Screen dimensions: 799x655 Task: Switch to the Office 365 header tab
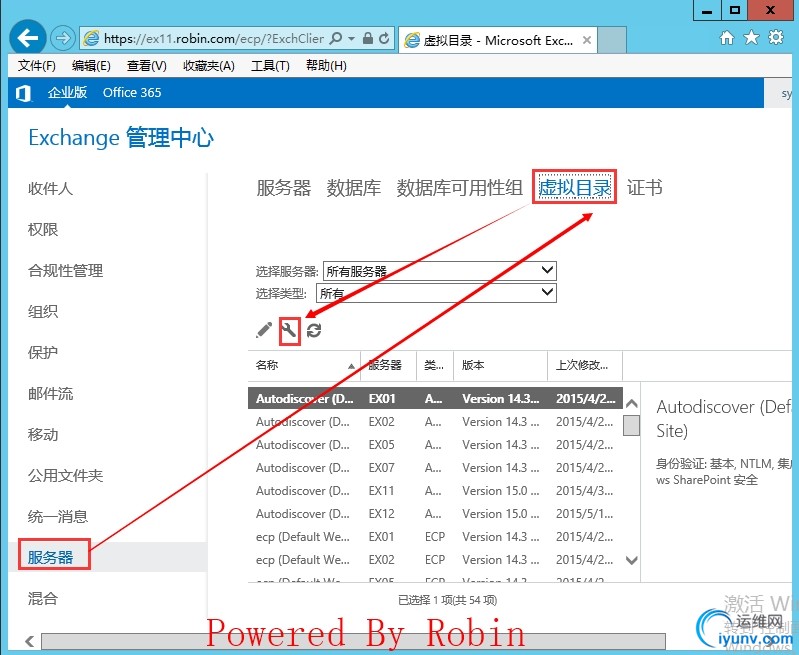coord(132,93)
